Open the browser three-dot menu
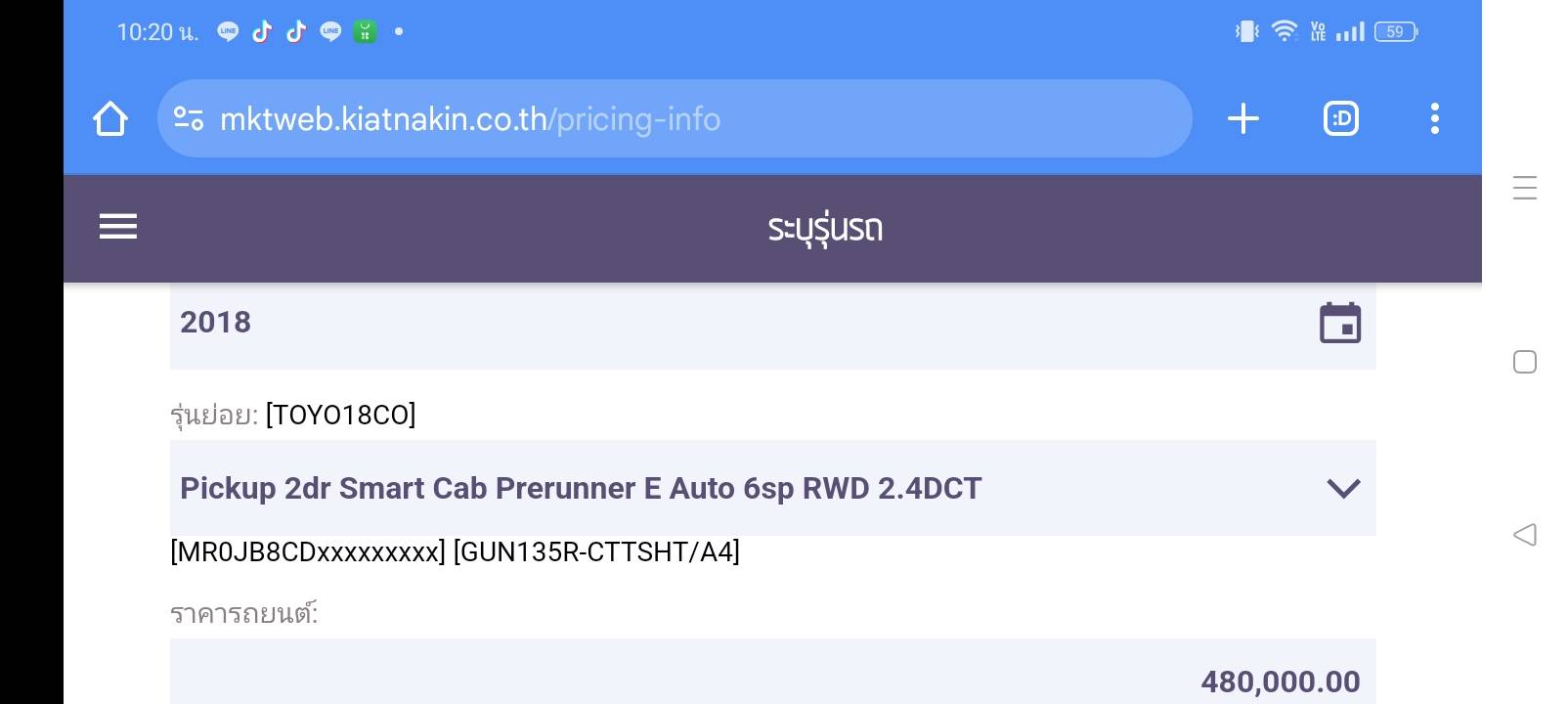 1434,119
